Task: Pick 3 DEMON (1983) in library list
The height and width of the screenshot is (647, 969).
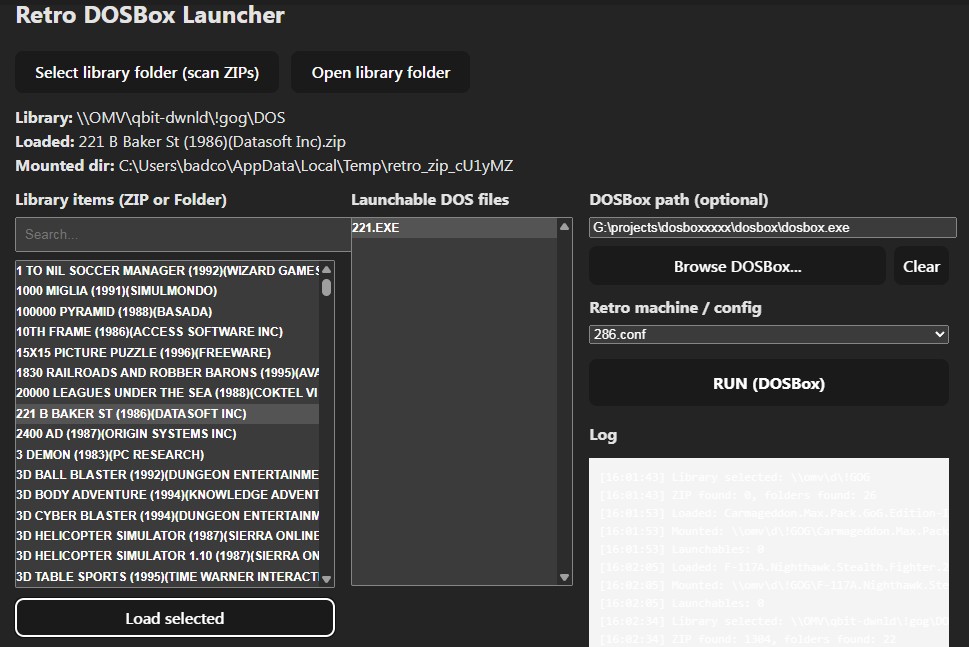Action: pyautogui.click(x=110, y=454)
